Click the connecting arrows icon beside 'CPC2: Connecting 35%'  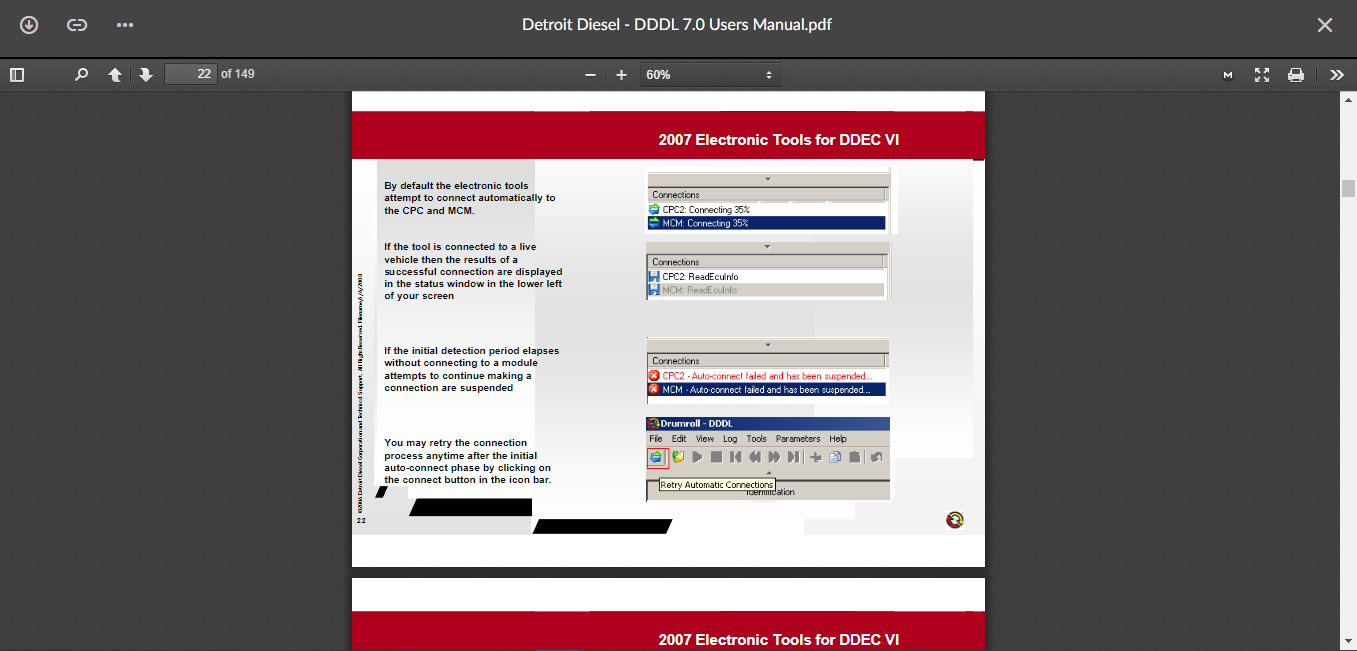(x=654, y=210)
